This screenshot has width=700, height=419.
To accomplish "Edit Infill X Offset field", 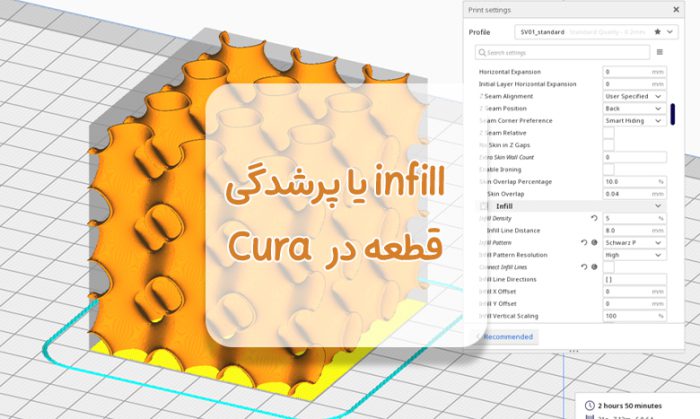I will [634, 291].
